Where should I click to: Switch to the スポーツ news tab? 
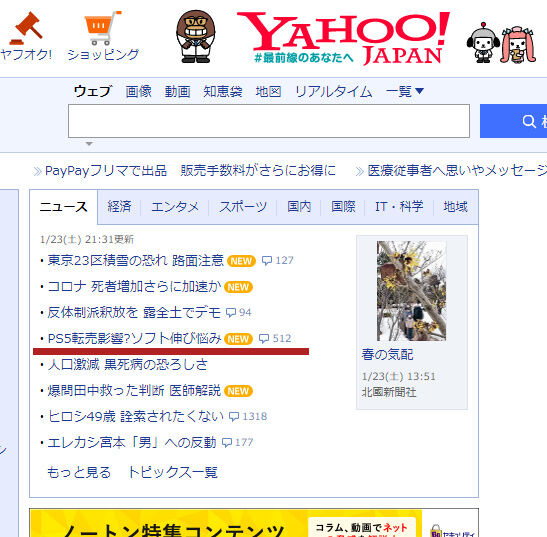pos(243,207)
